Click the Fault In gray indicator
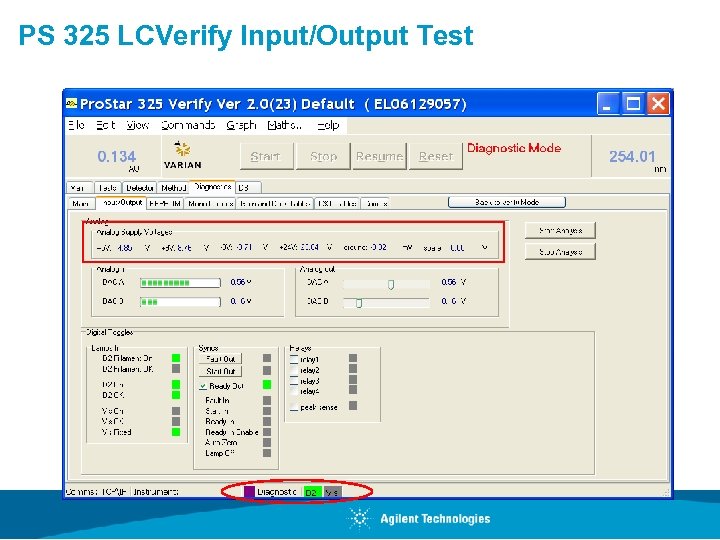This screenshot has height=540, width=720. [x=267, y=400]
